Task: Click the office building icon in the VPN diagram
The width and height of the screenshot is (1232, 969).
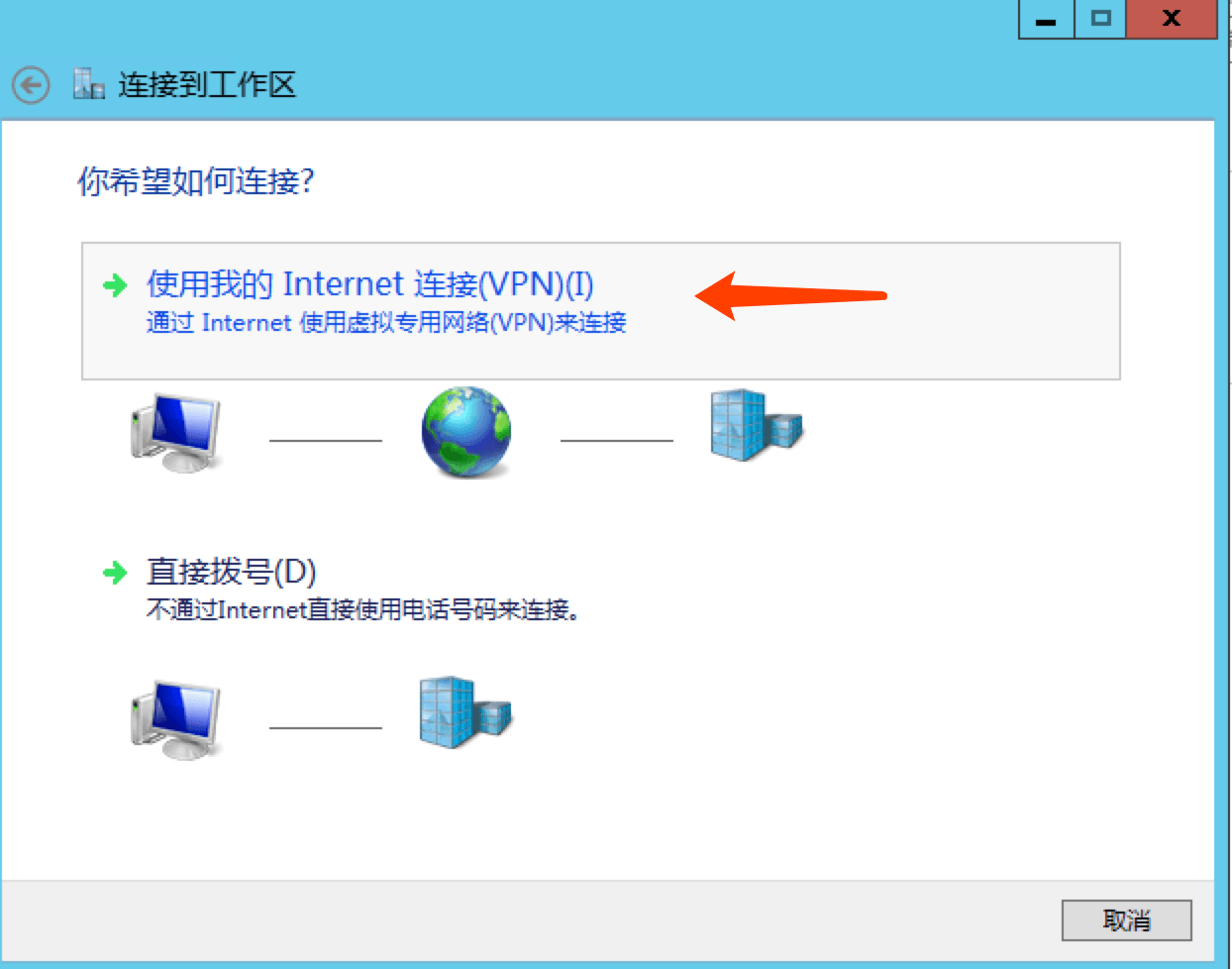Action: pyautogui.click(x=757, y=425)
